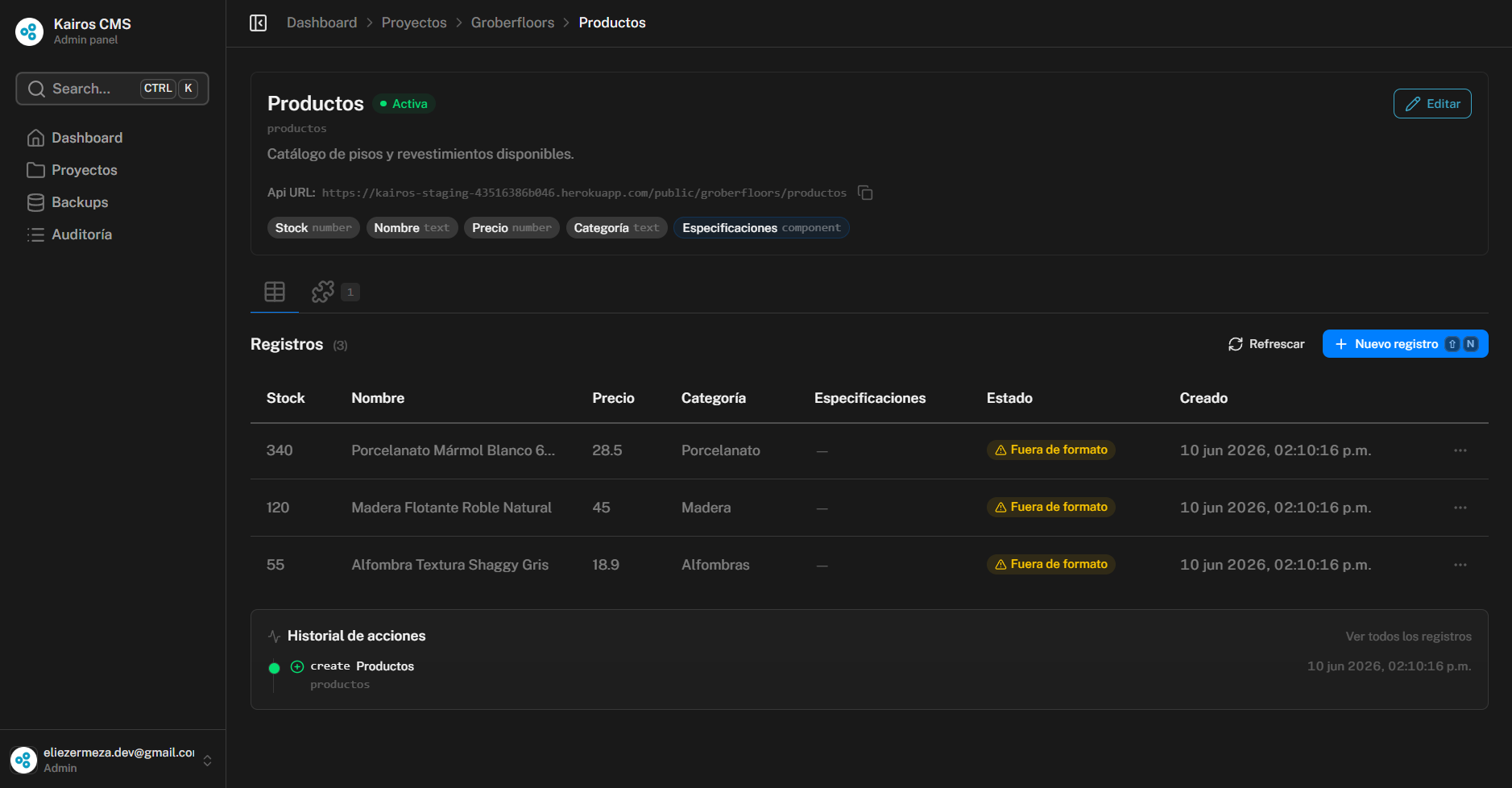1512x788 pixels.
Task: Open options menu for Alfombra Shaggy row
Action: pyautogui.click(x=1460, y=565)
